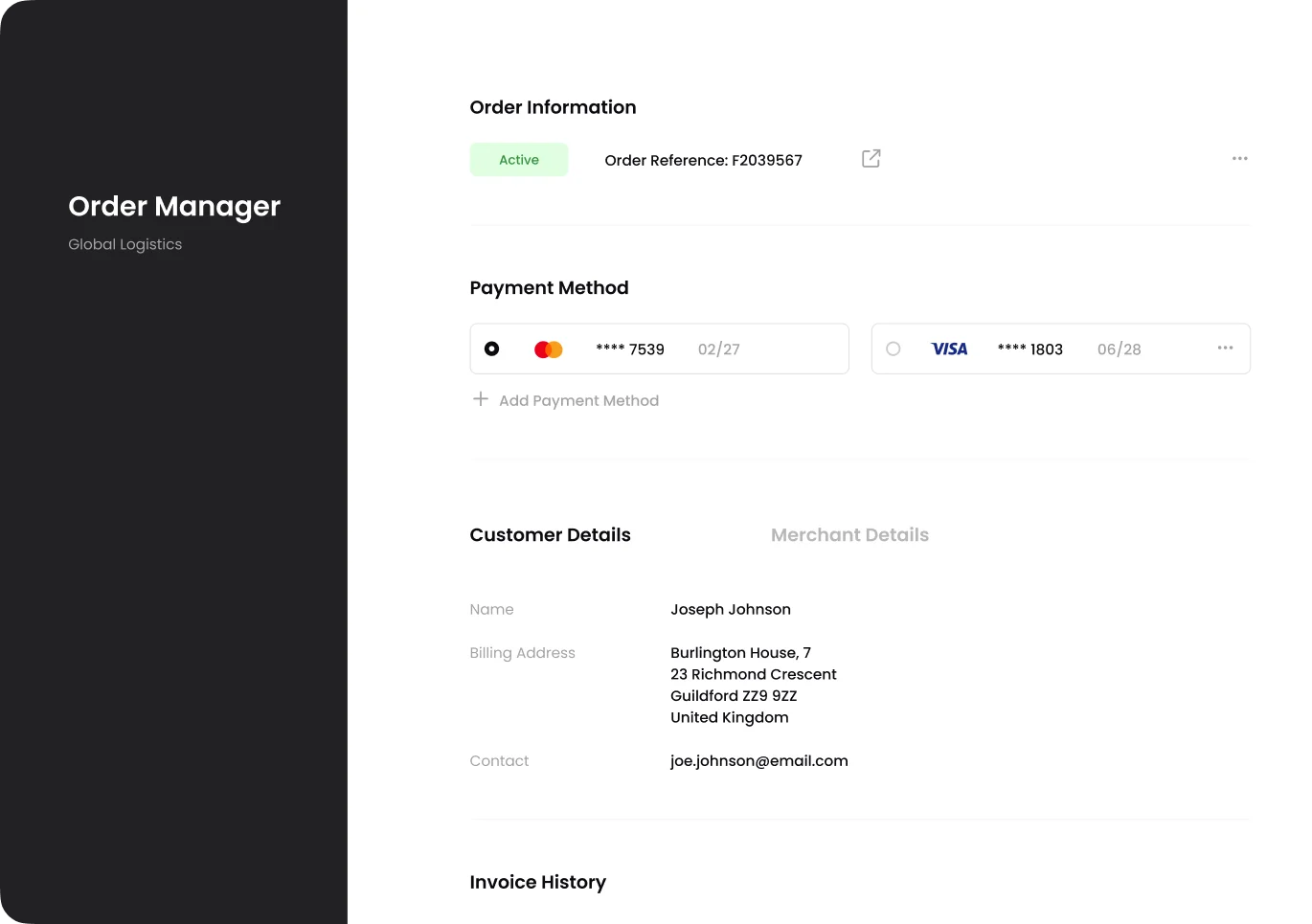Click the Visa logo icon
Image resolution: width=1312 pixels, height=924 pixels.
tap(949, 349)
